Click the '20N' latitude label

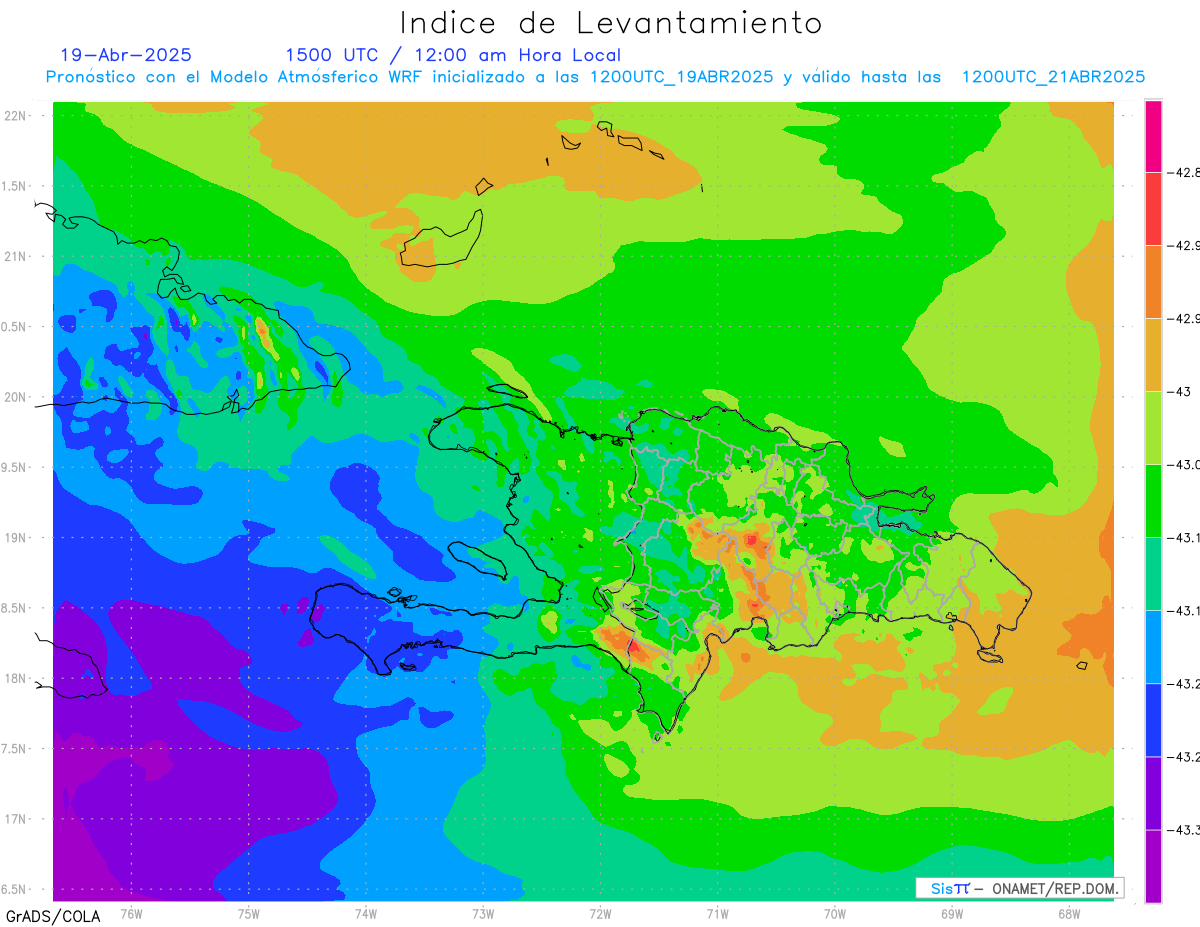17,397
